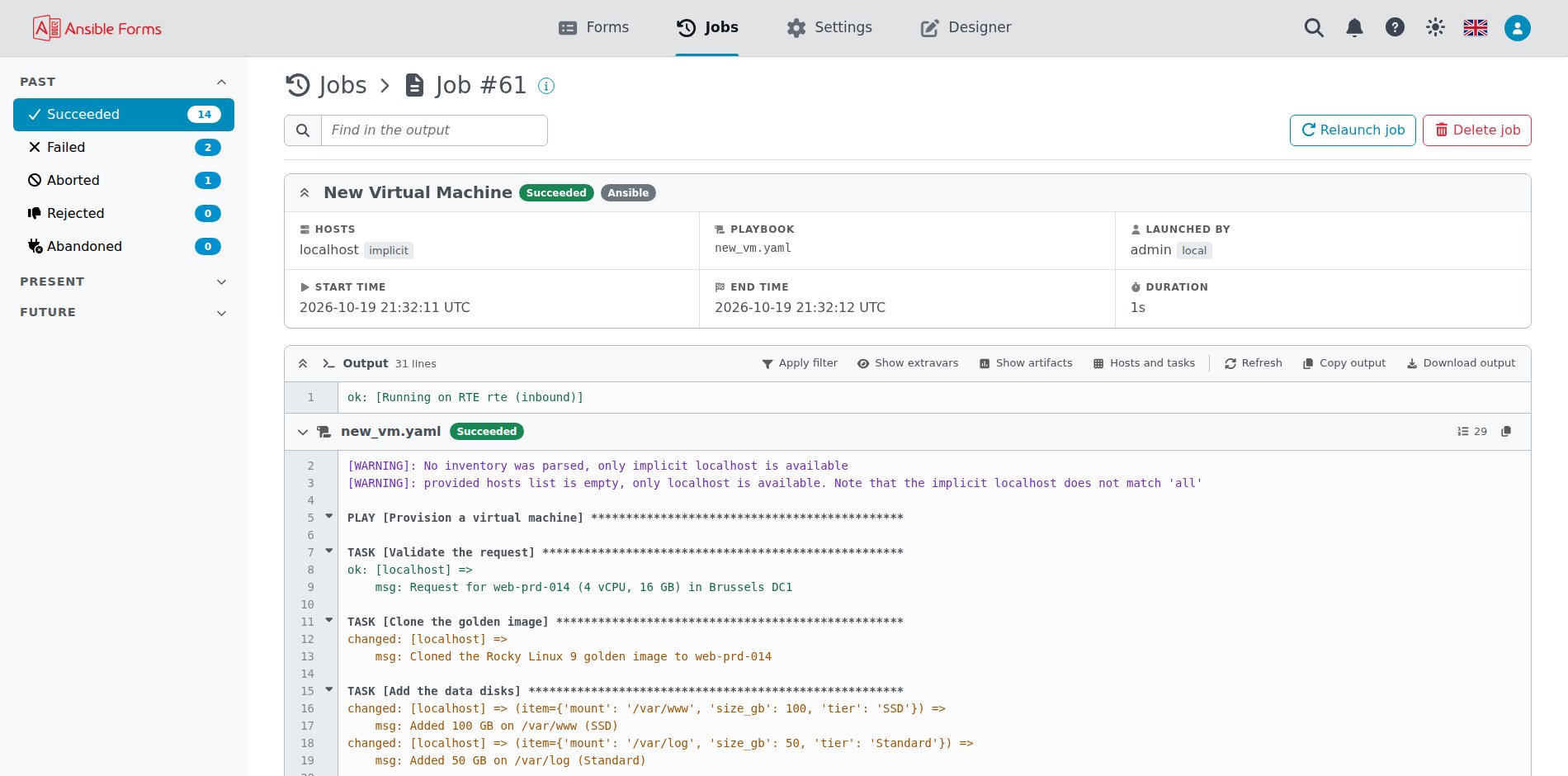Toggle Show artifacts
This screenshot has height=776, width=1568.
(x=1026, y=363)
